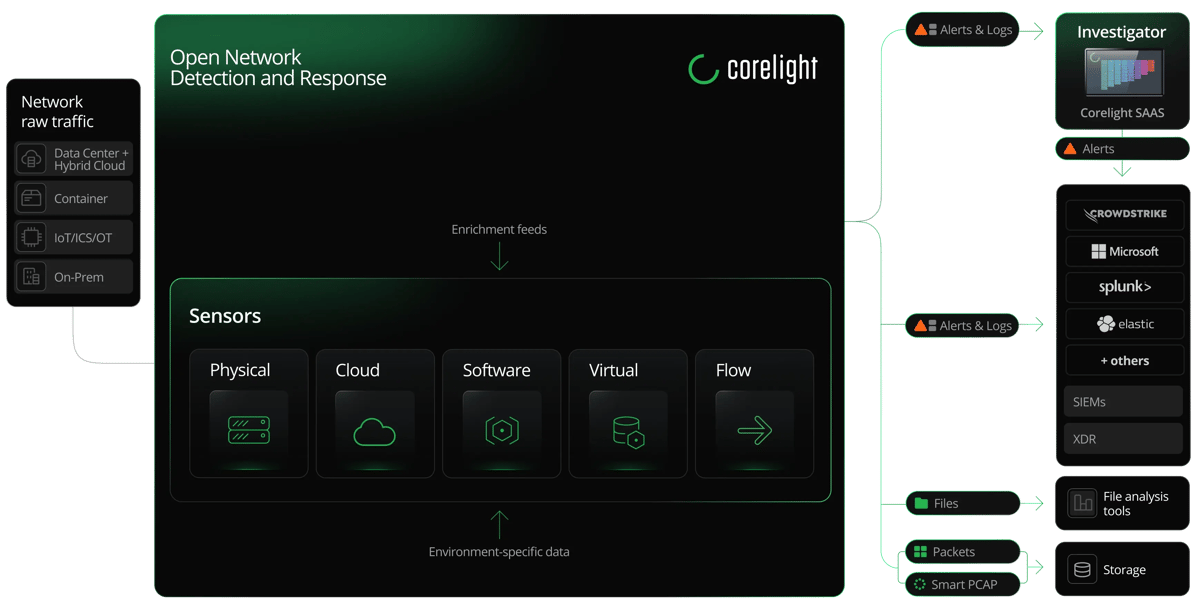Click the Physical sensor server icon
This screenshot has width=1200, height=610.
click(249, 431)
